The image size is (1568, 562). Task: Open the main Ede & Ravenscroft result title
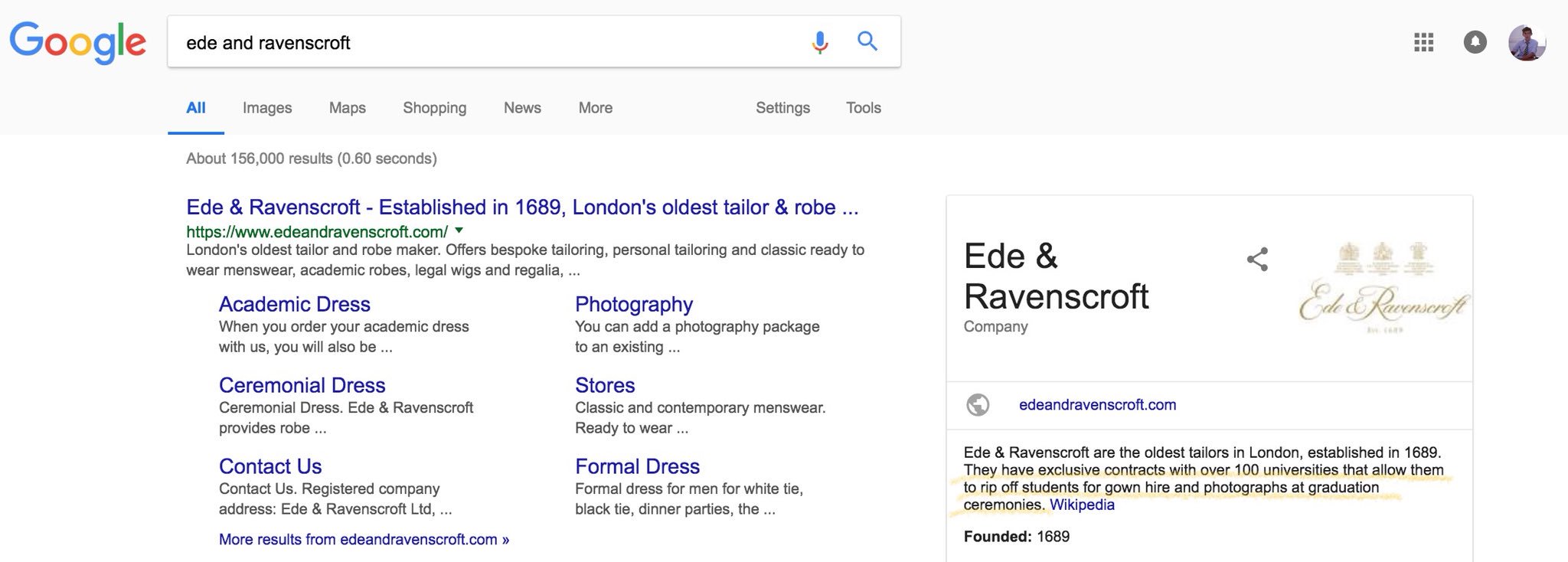tap(522, 207)
